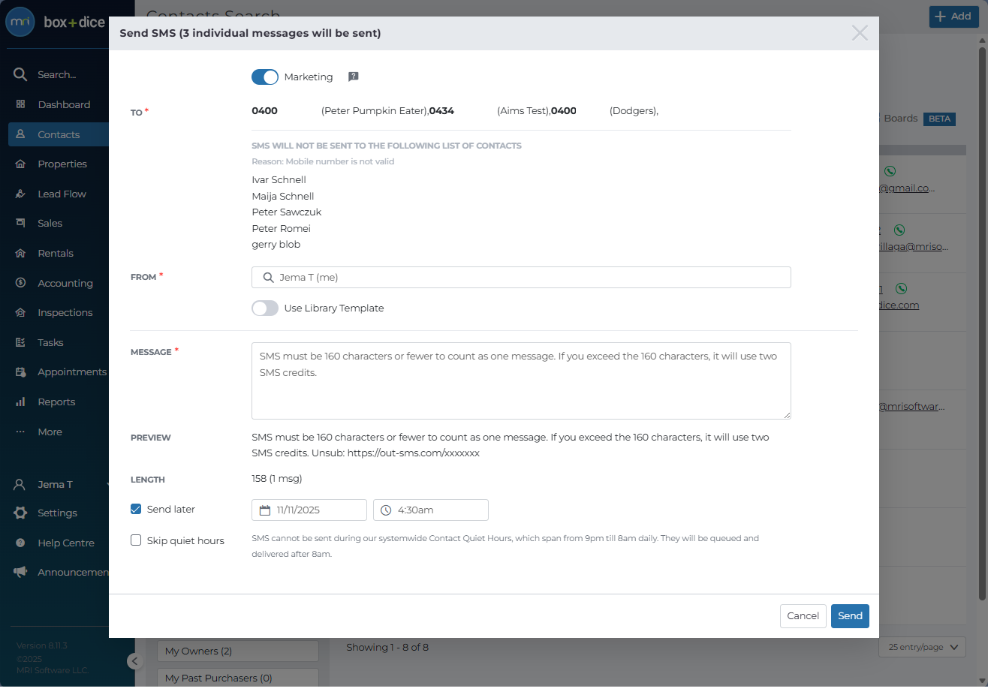Click the 158 (1 msg) length value
This screenshot has width=988, height=687.
pos(277,478)
